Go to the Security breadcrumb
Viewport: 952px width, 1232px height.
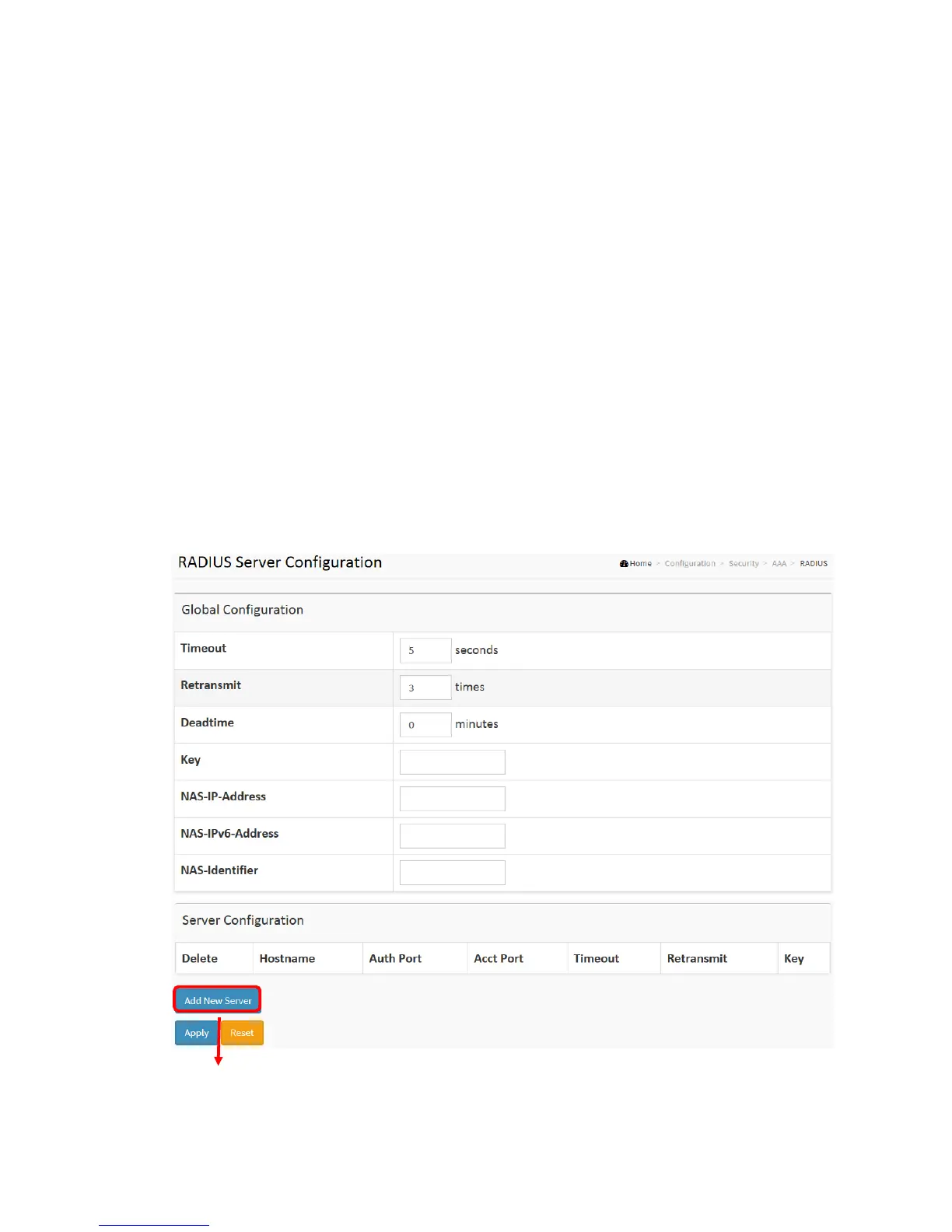(744, 563)
